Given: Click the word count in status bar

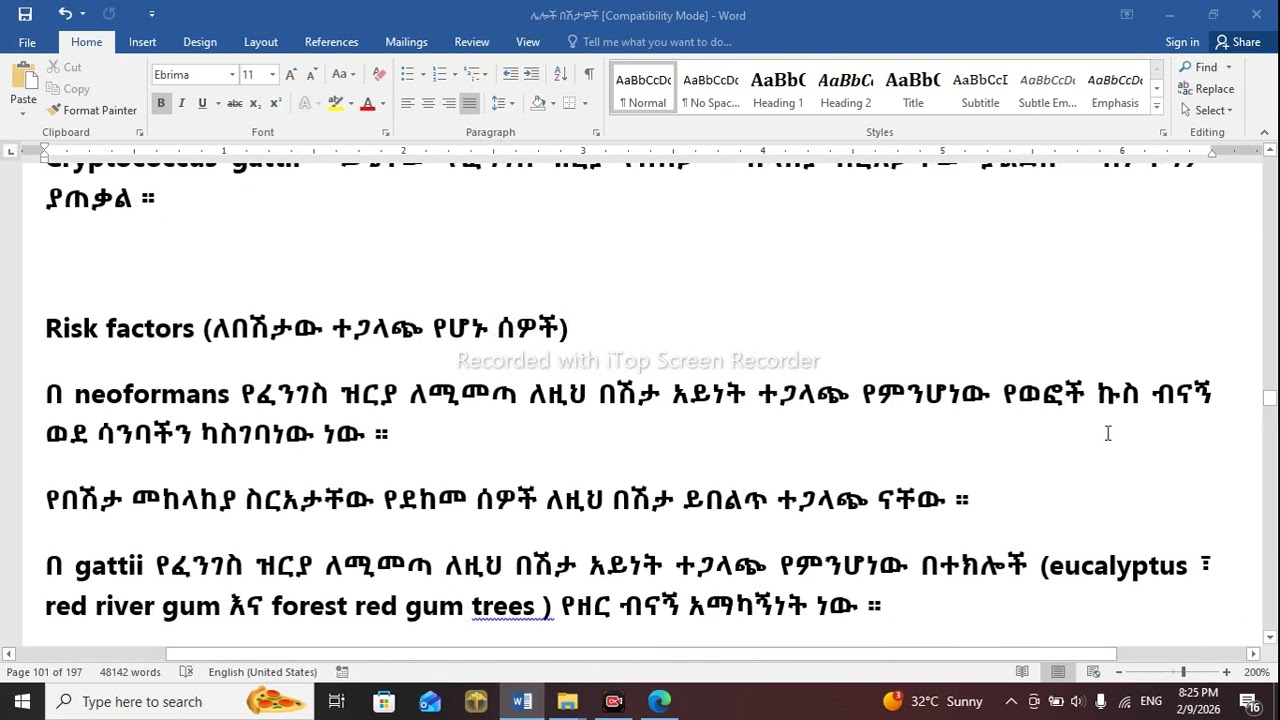Looking at the screenshot, I should [x=130, y=672].
